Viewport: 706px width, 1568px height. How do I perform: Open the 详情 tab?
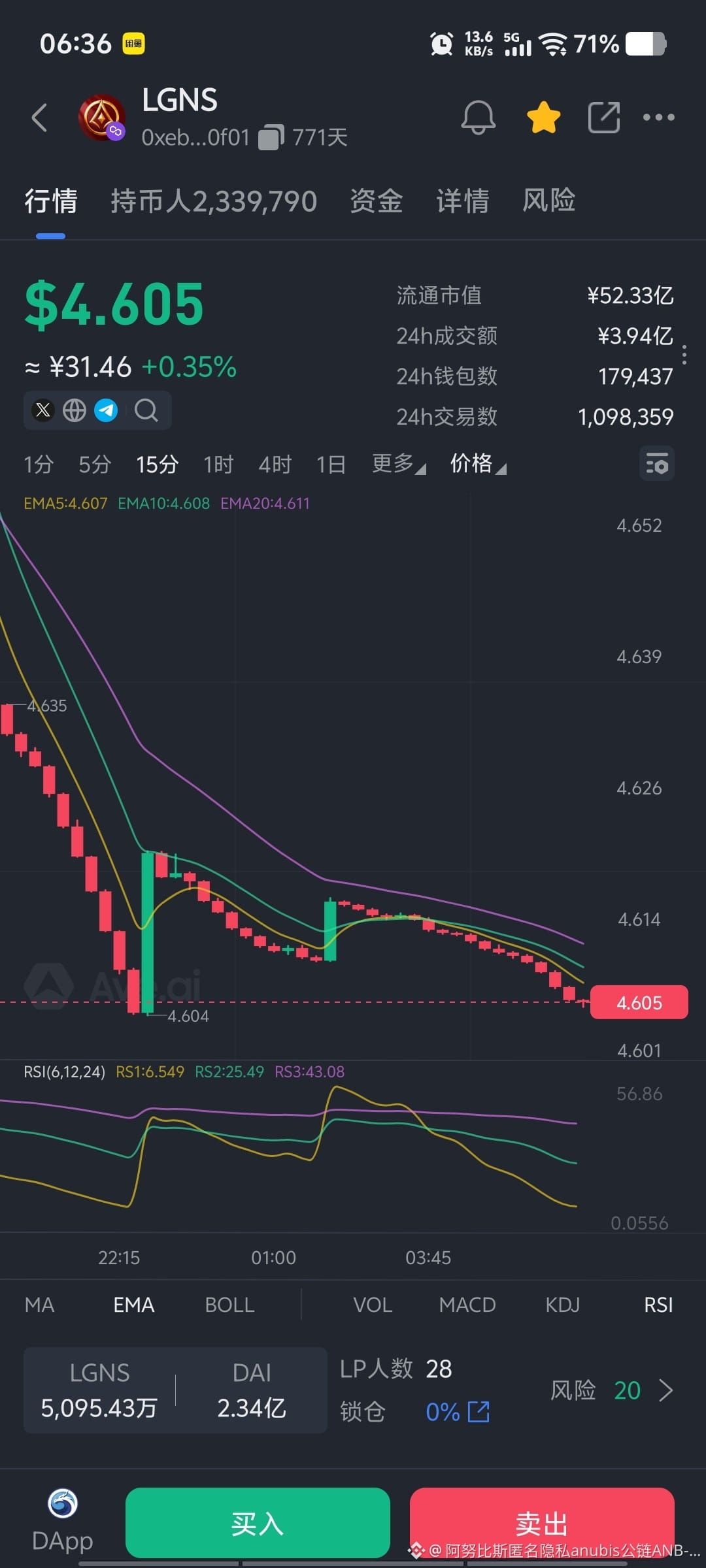tap(463, 201)
